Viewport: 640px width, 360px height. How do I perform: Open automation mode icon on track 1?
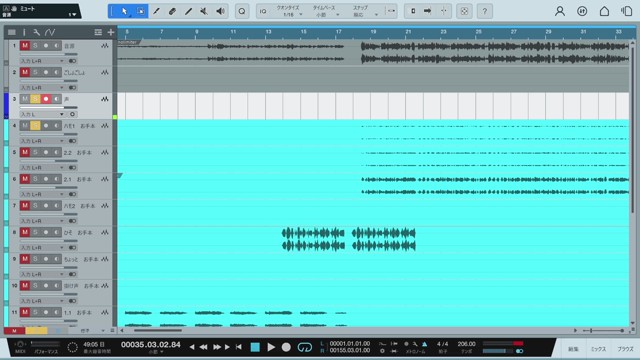pos(105,46)
